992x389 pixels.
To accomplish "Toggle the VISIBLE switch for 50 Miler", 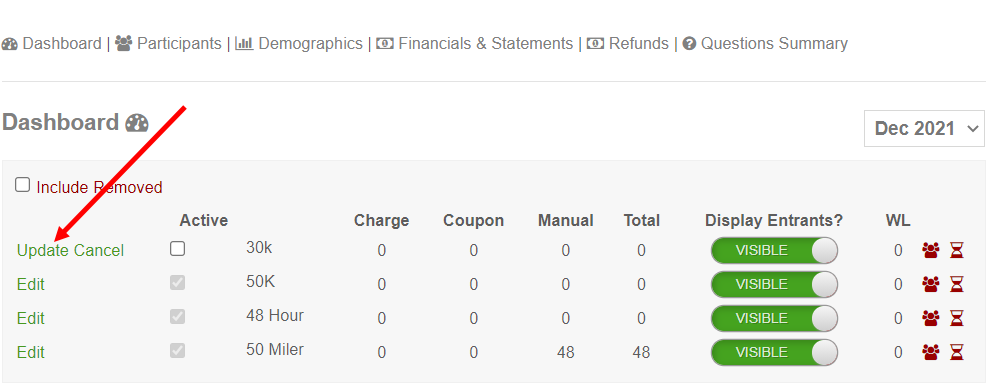I will 774,352.
